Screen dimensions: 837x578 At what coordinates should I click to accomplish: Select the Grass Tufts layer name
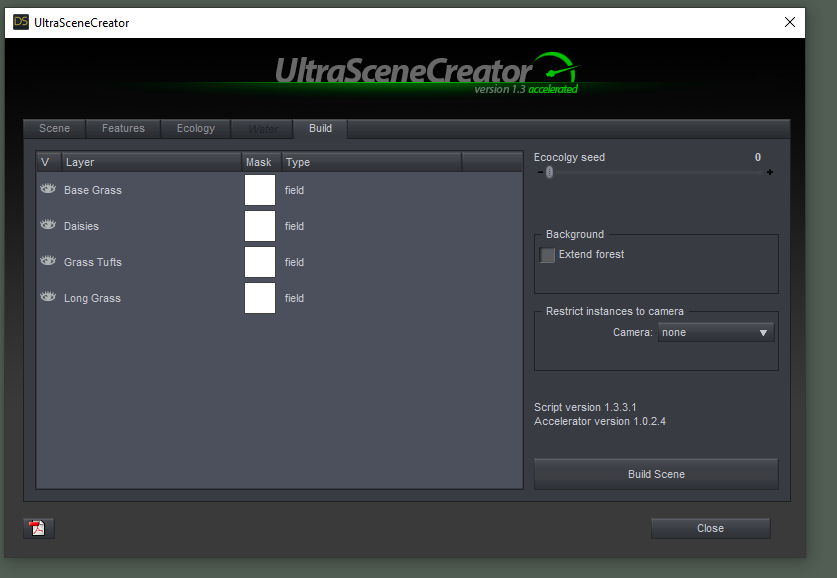point(93,263)
